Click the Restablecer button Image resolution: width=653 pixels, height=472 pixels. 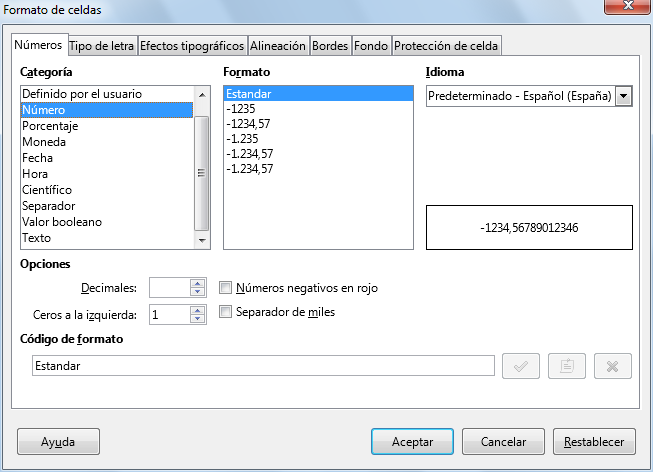(594, 442)
